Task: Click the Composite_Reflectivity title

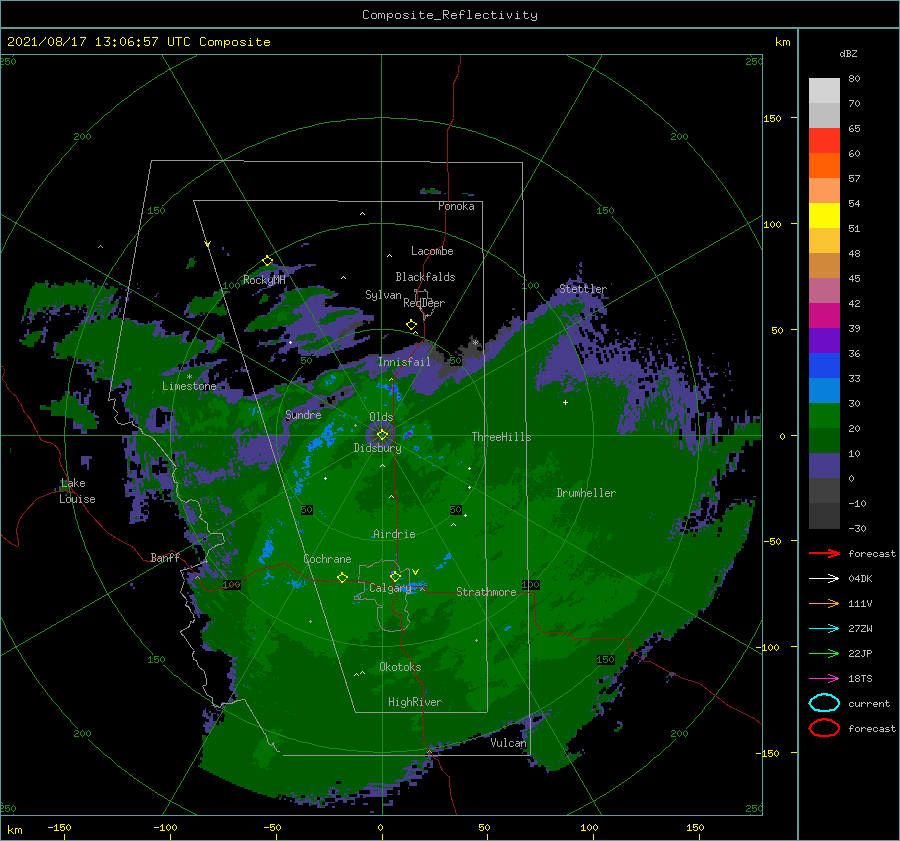Action: 450,15
